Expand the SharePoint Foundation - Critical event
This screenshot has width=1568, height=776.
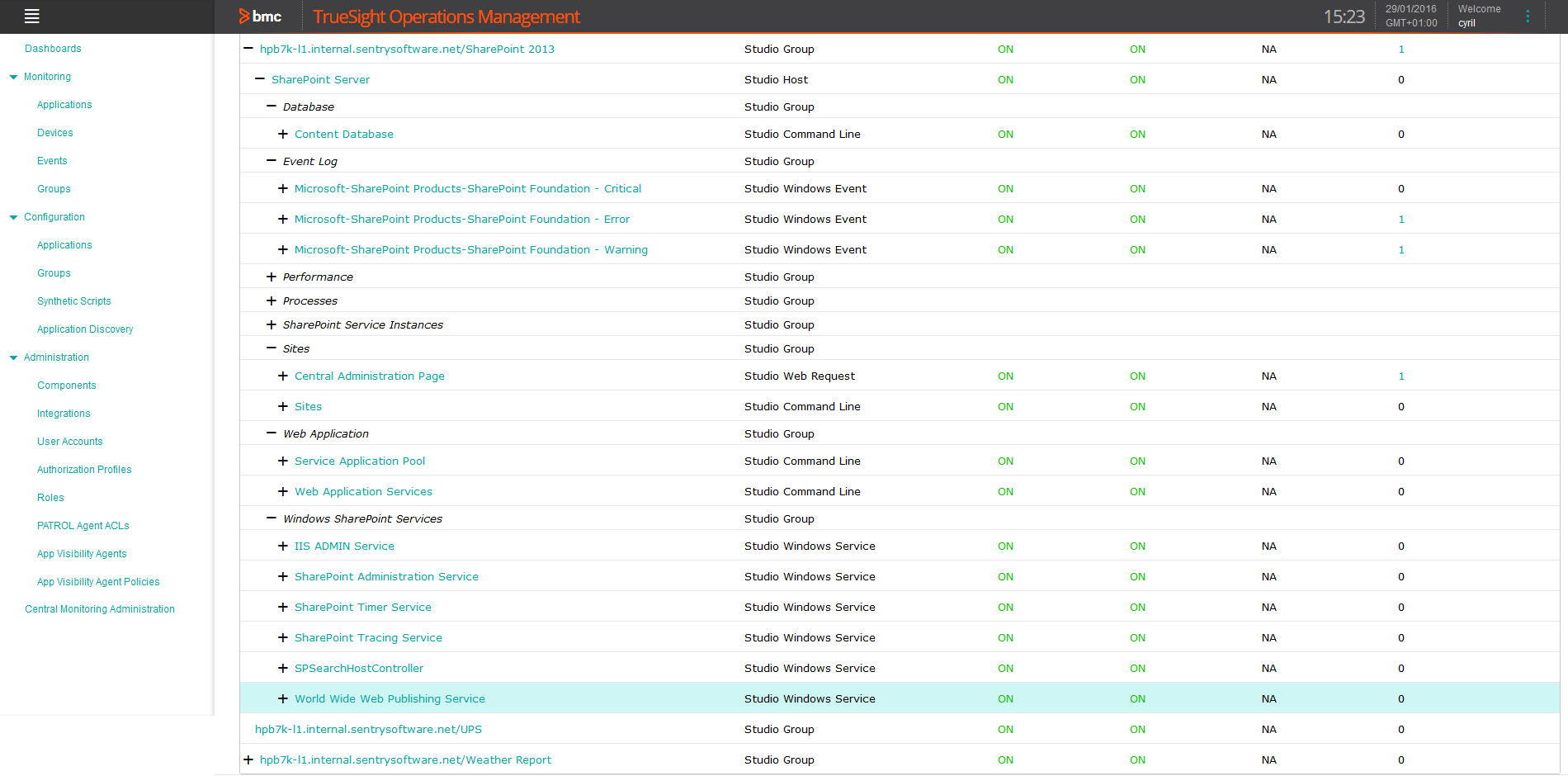pyautogui.click(x=283, y=188)
